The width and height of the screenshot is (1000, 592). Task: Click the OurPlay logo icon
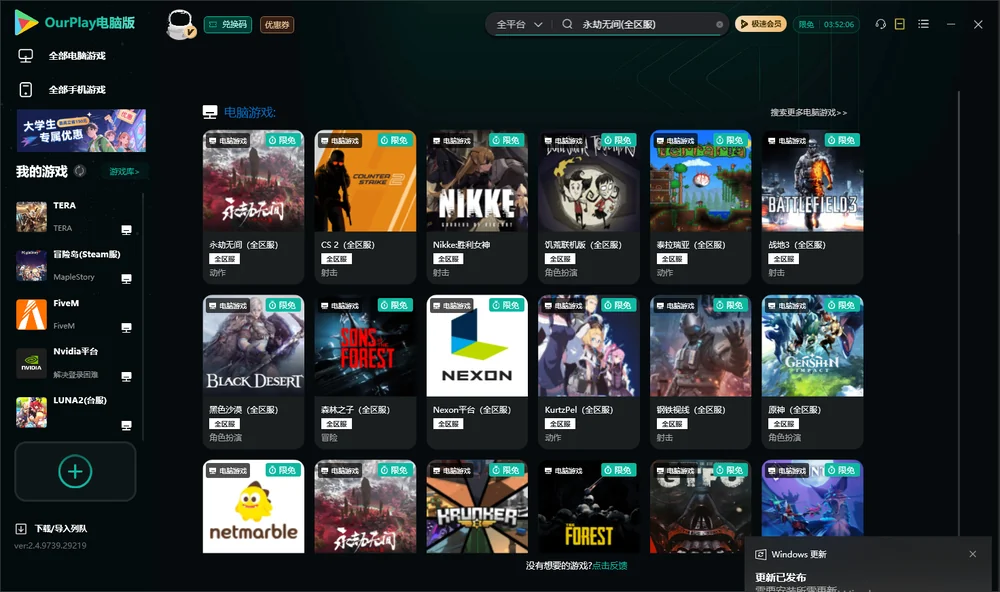[26, 22]
